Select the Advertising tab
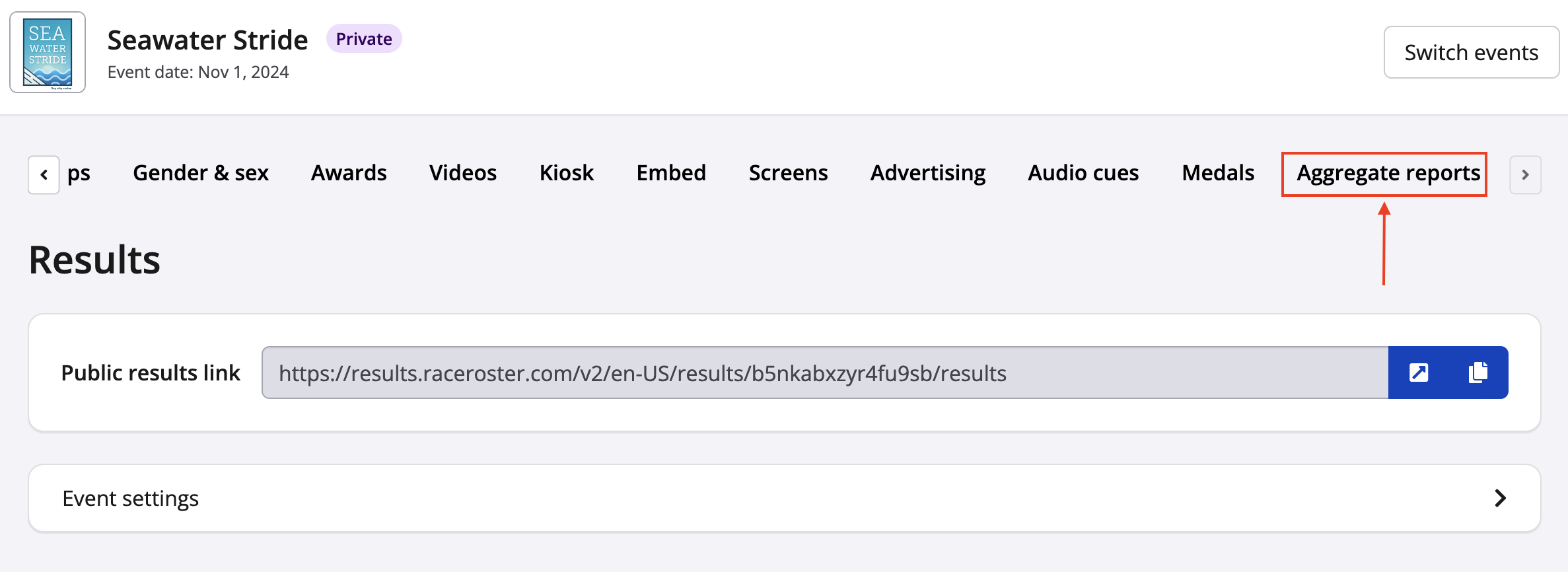Viewport: 1568px width, 572px height. tap(927, 173)
